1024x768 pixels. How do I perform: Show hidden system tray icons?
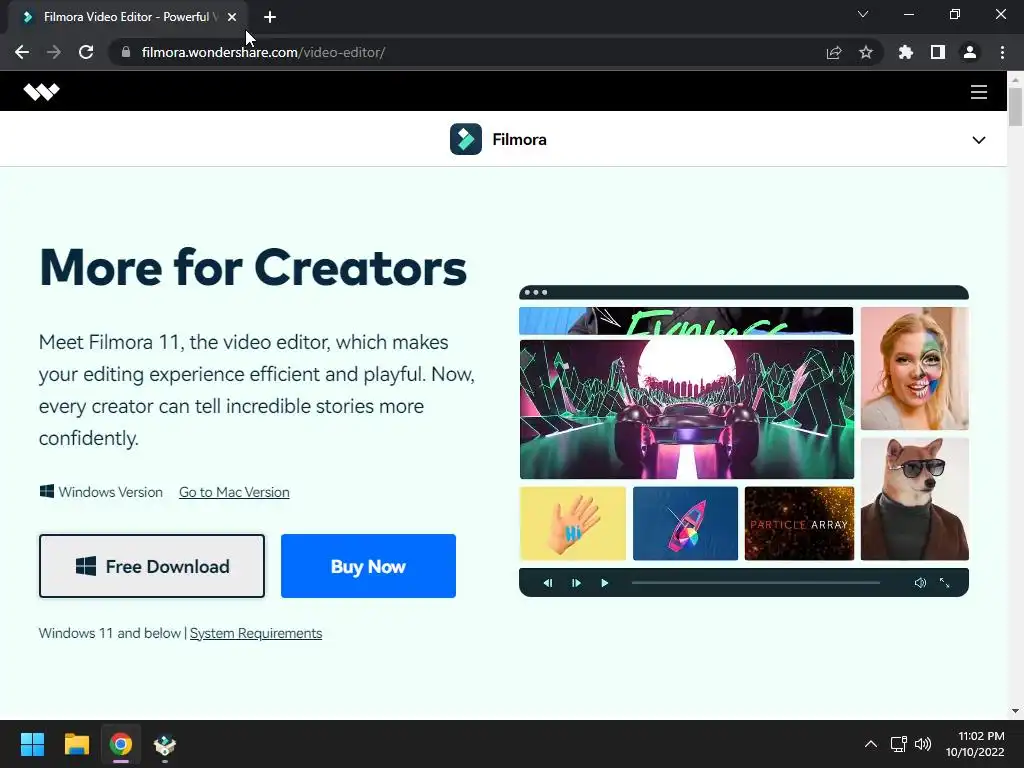[x=871, y=744]
